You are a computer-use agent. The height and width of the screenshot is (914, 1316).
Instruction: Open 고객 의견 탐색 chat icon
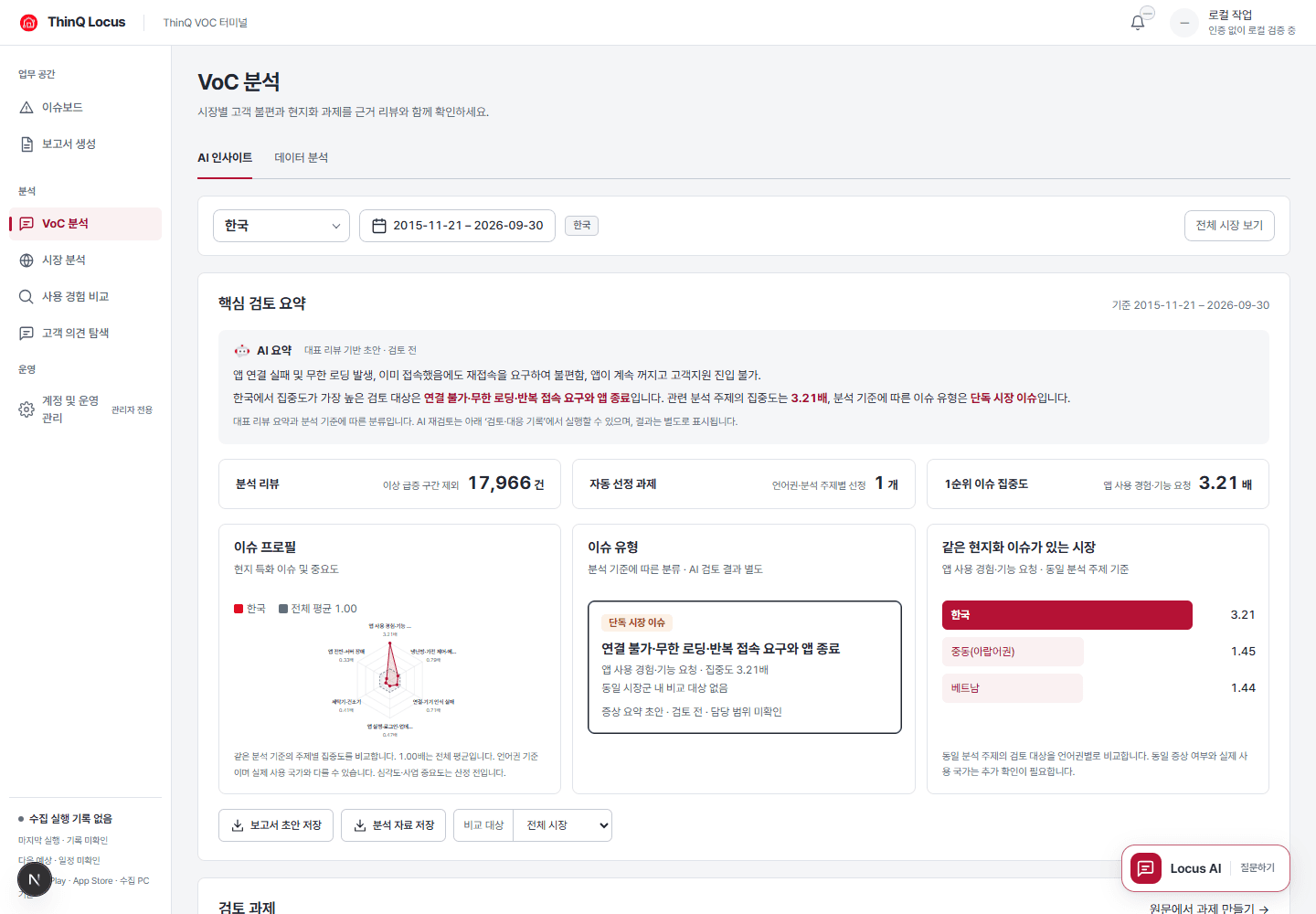point(27,334)
